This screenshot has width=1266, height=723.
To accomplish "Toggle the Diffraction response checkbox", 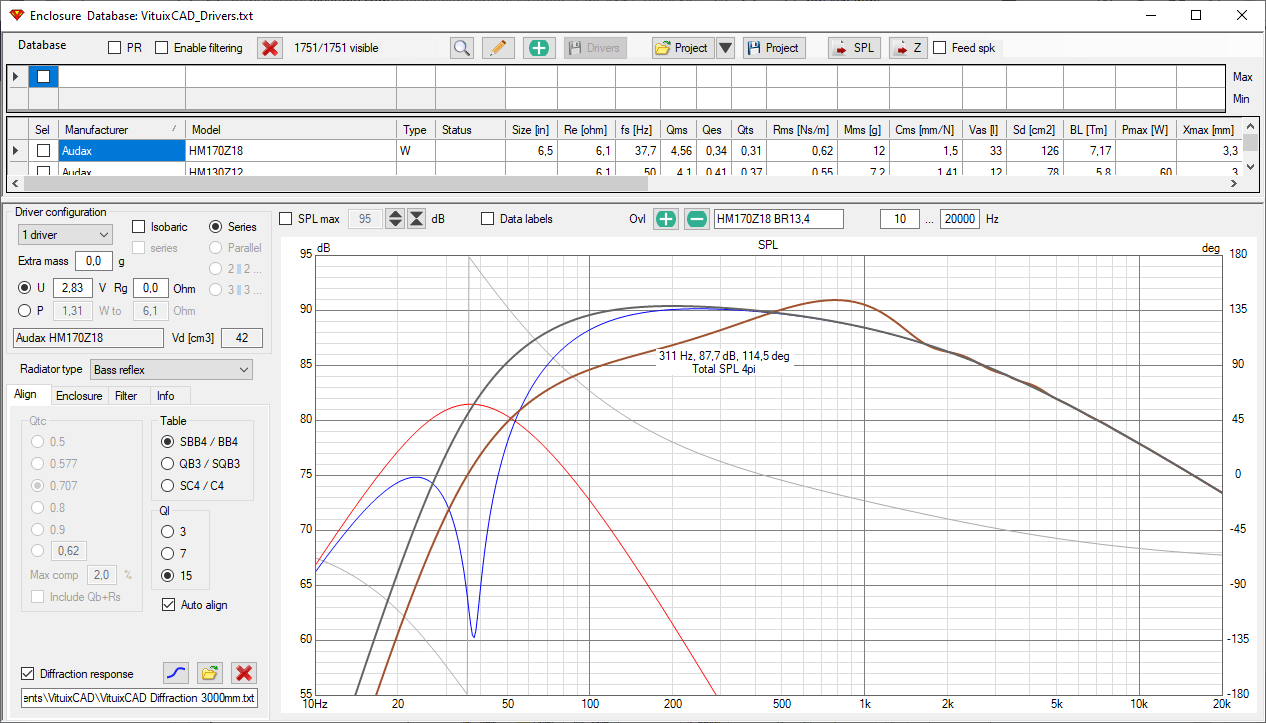I will 27,674.
